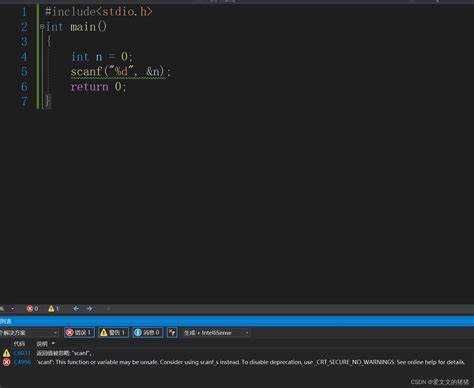Click line number 7 in gutter

coord(24,101)
